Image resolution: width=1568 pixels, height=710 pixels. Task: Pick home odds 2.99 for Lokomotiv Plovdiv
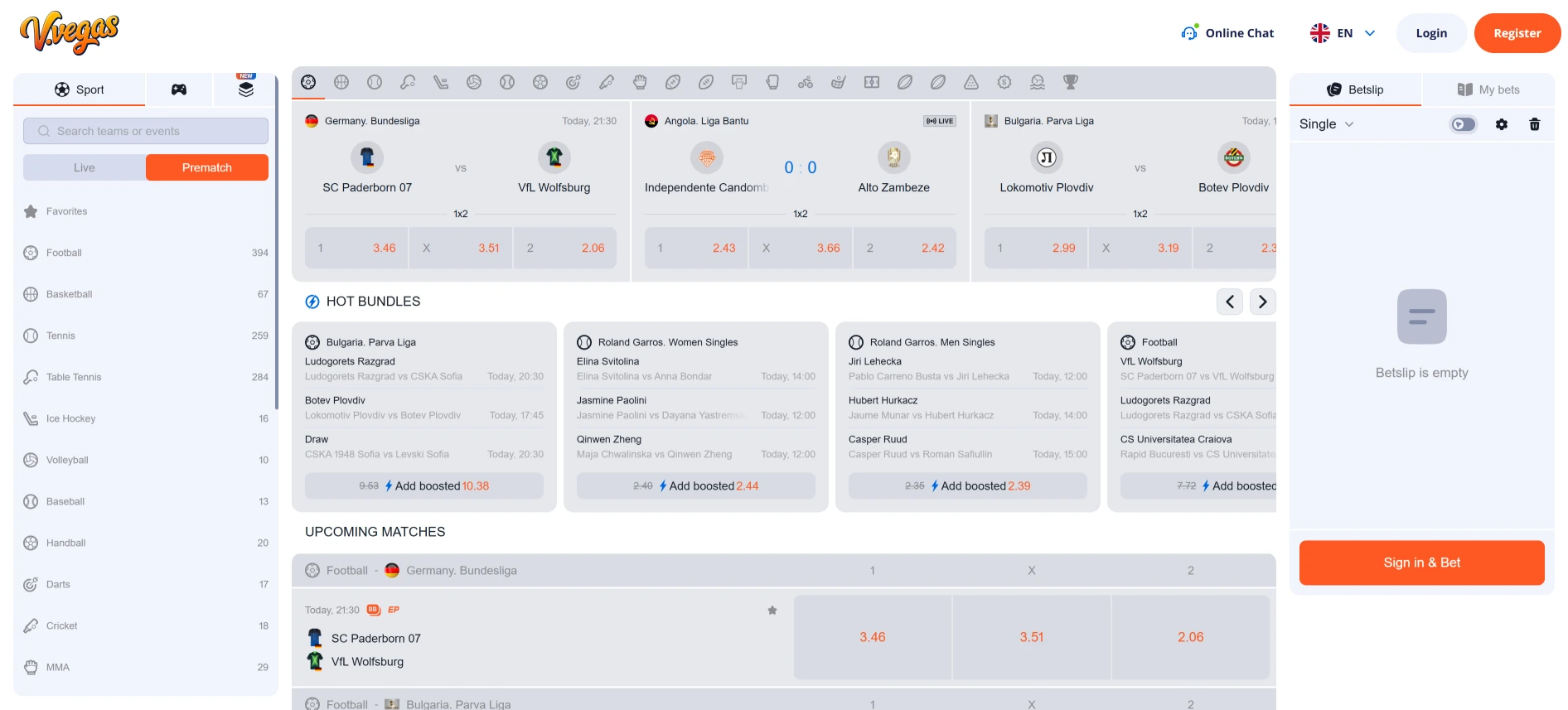[x=1036, y=248]
